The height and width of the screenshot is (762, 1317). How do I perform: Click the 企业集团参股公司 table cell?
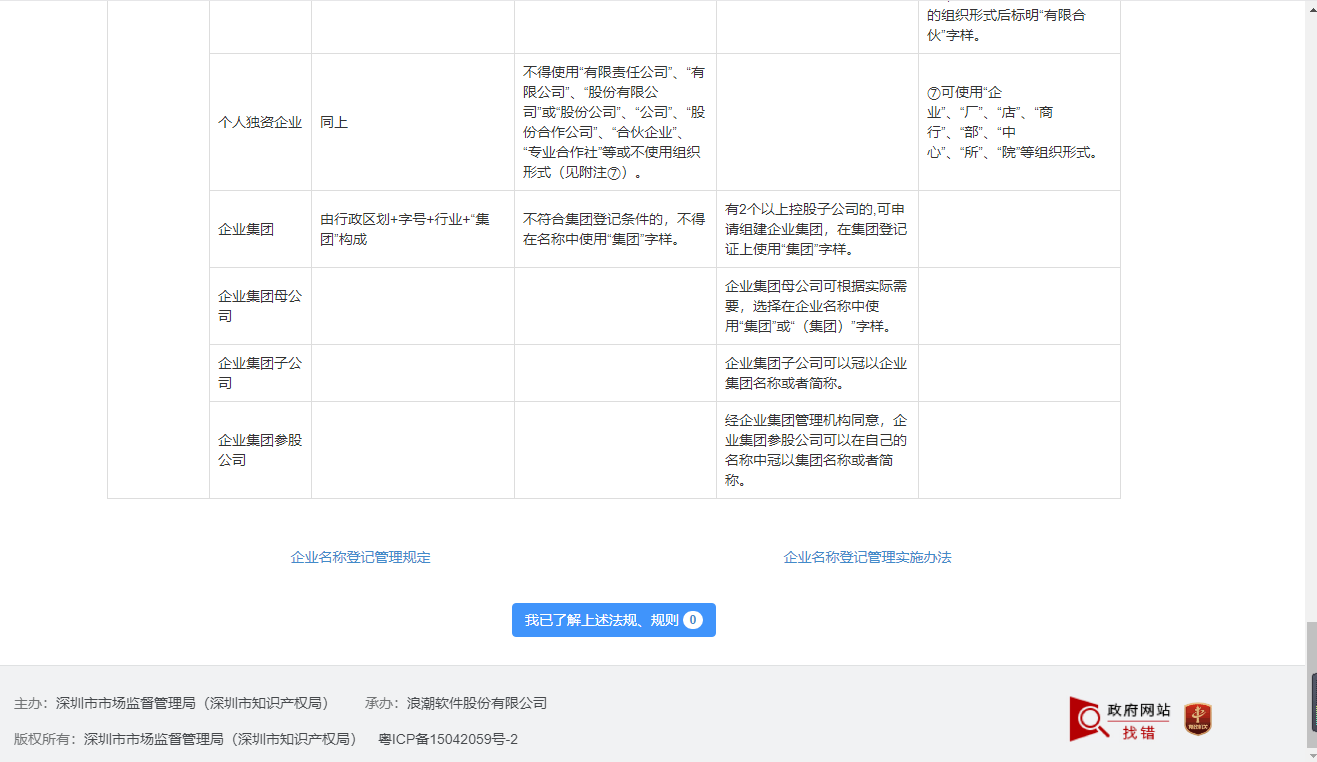pyautogui.click(x=260, y=449)
